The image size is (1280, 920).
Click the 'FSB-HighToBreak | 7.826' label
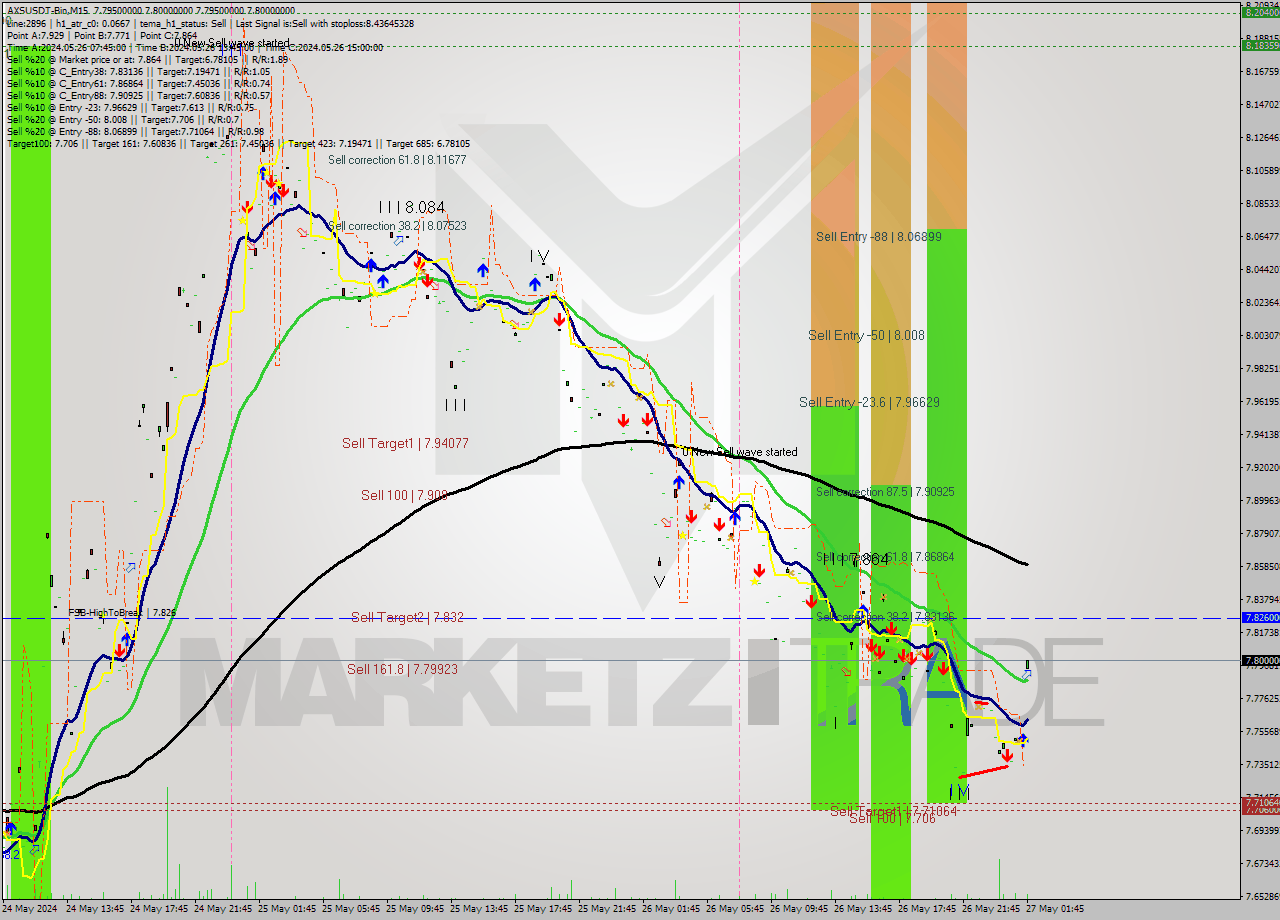tap(122, 612)
